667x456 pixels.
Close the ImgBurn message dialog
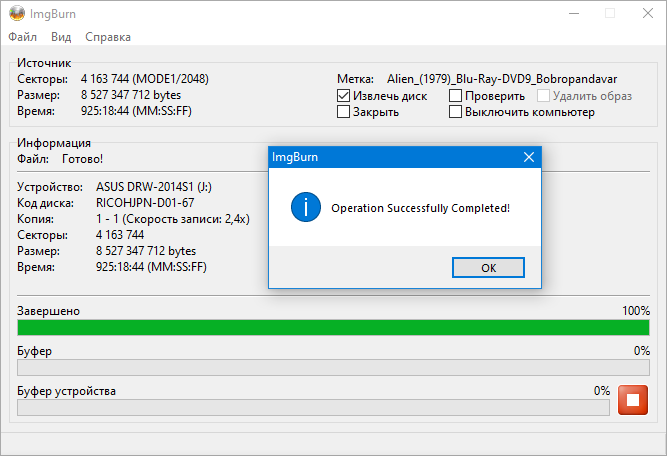[529, 157]
